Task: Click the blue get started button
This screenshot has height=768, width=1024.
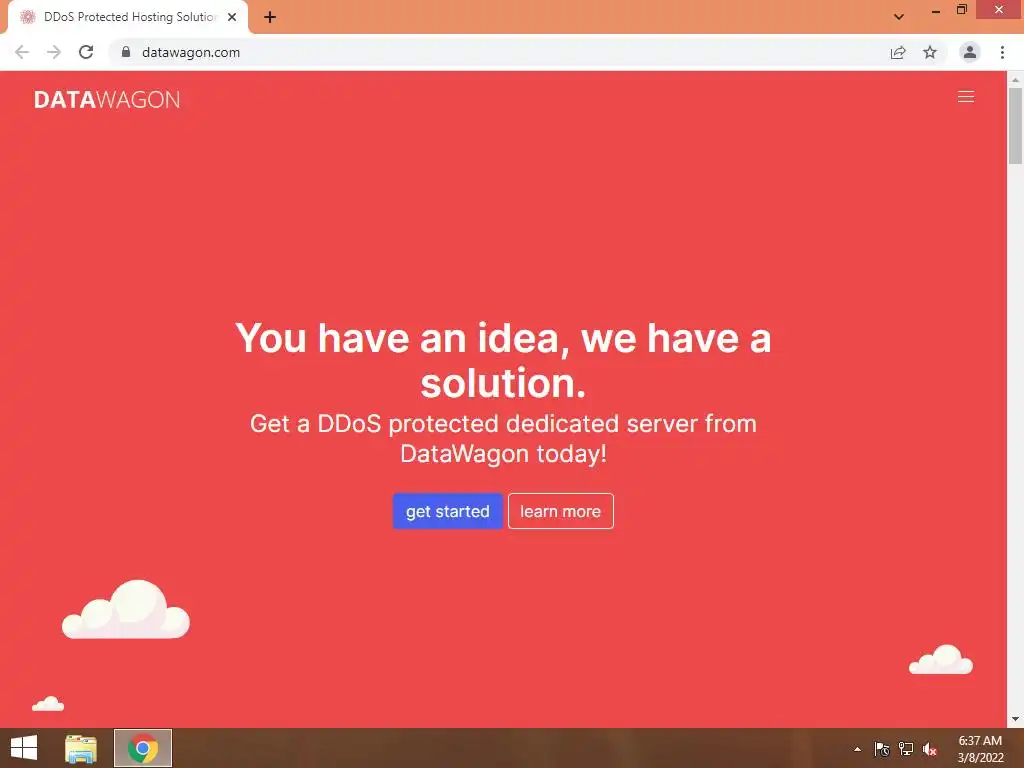Action: point(447,511)
